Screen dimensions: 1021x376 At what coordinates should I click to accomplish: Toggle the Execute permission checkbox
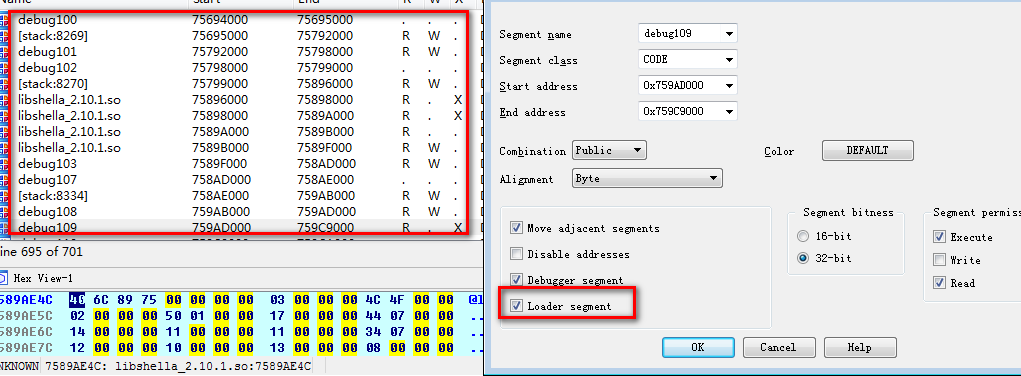pos(939,237)
